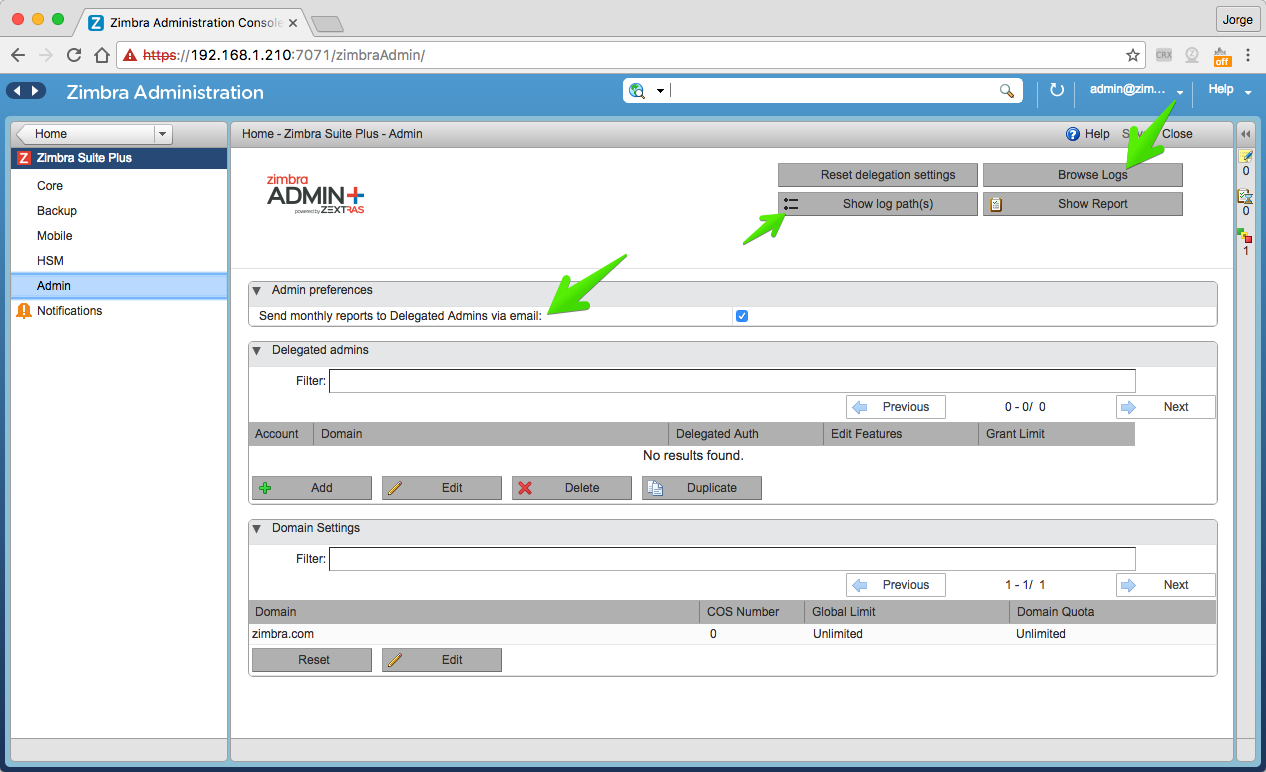Image resolution: width=1266 pixels, height=772 pixels.
Task: Click the right pane checklist icon
Action: click(x=1246, y=196)
